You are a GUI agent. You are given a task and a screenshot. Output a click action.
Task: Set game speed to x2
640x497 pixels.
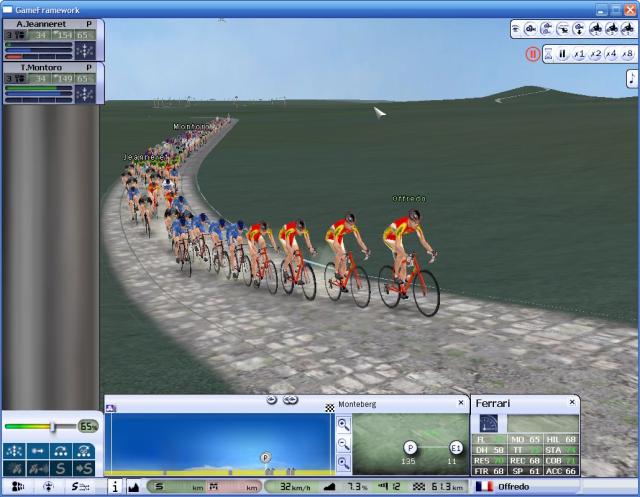[595, 54]
